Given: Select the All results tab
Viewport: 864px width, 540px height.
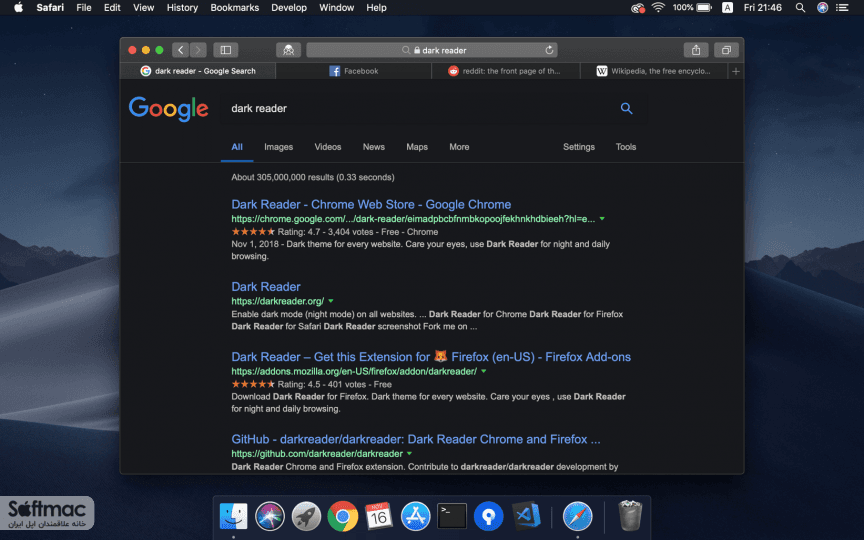Looking at the screenshot, I should pyautogui.click(x=237, y=147).
